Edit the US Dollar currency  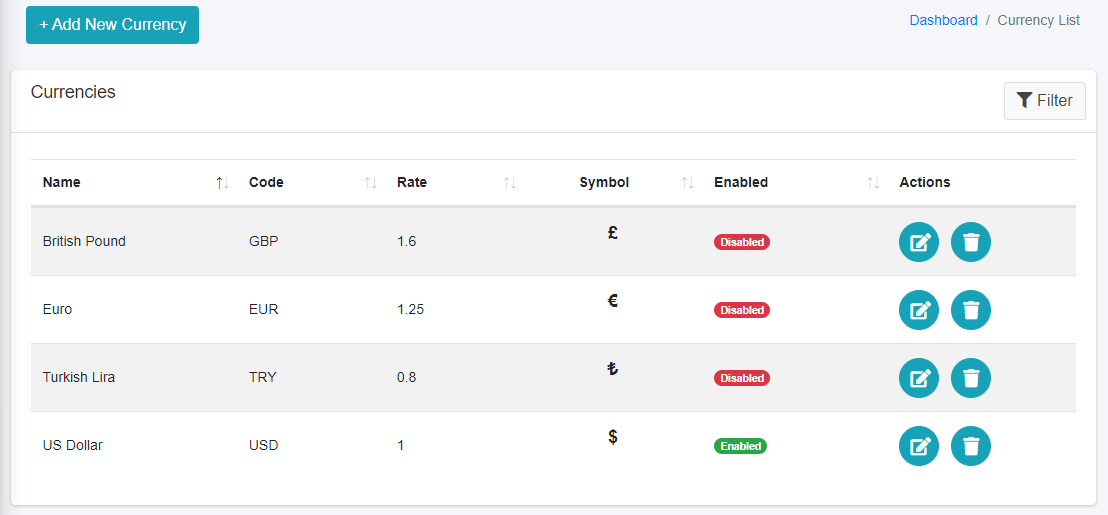919,446
